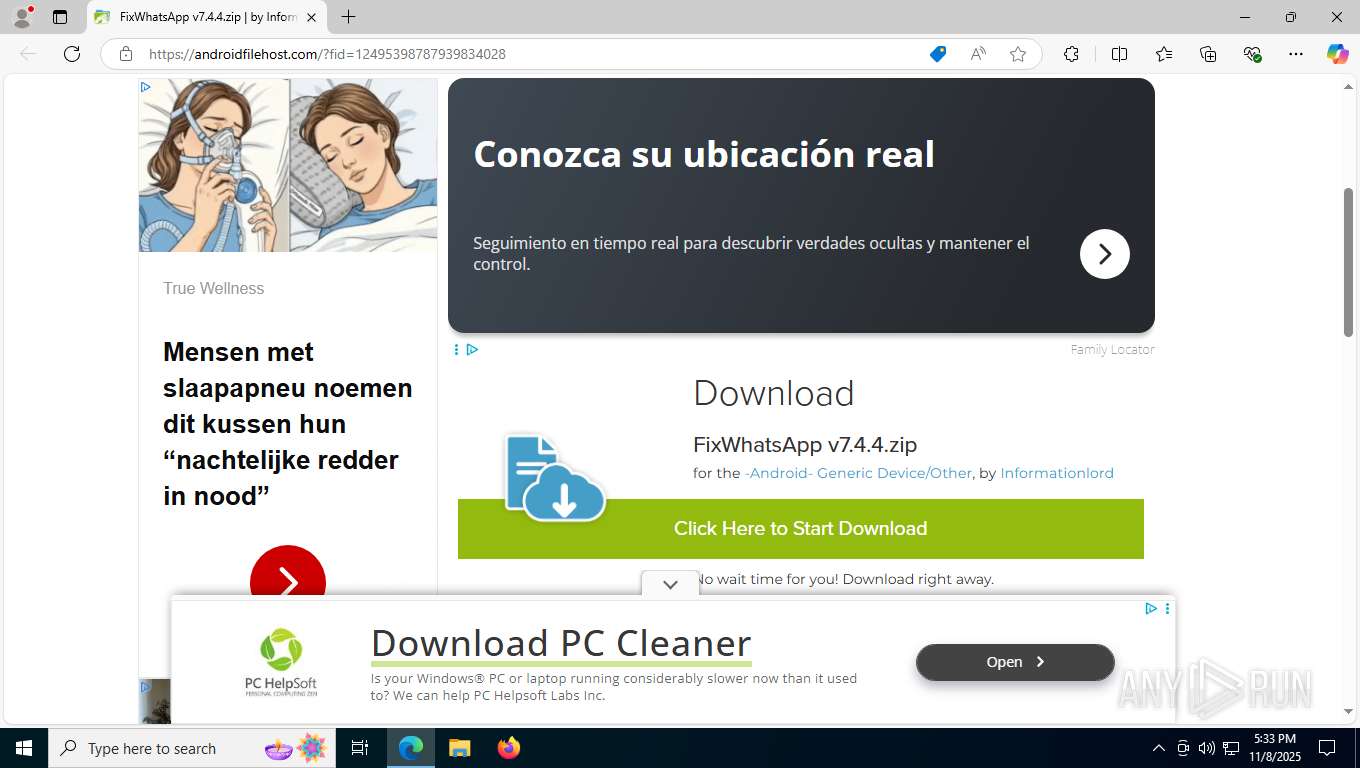Click AdChoices triangle below Family Locator banner
The width and height of the screenshot is (1360, 768).
tap(472, 349)
